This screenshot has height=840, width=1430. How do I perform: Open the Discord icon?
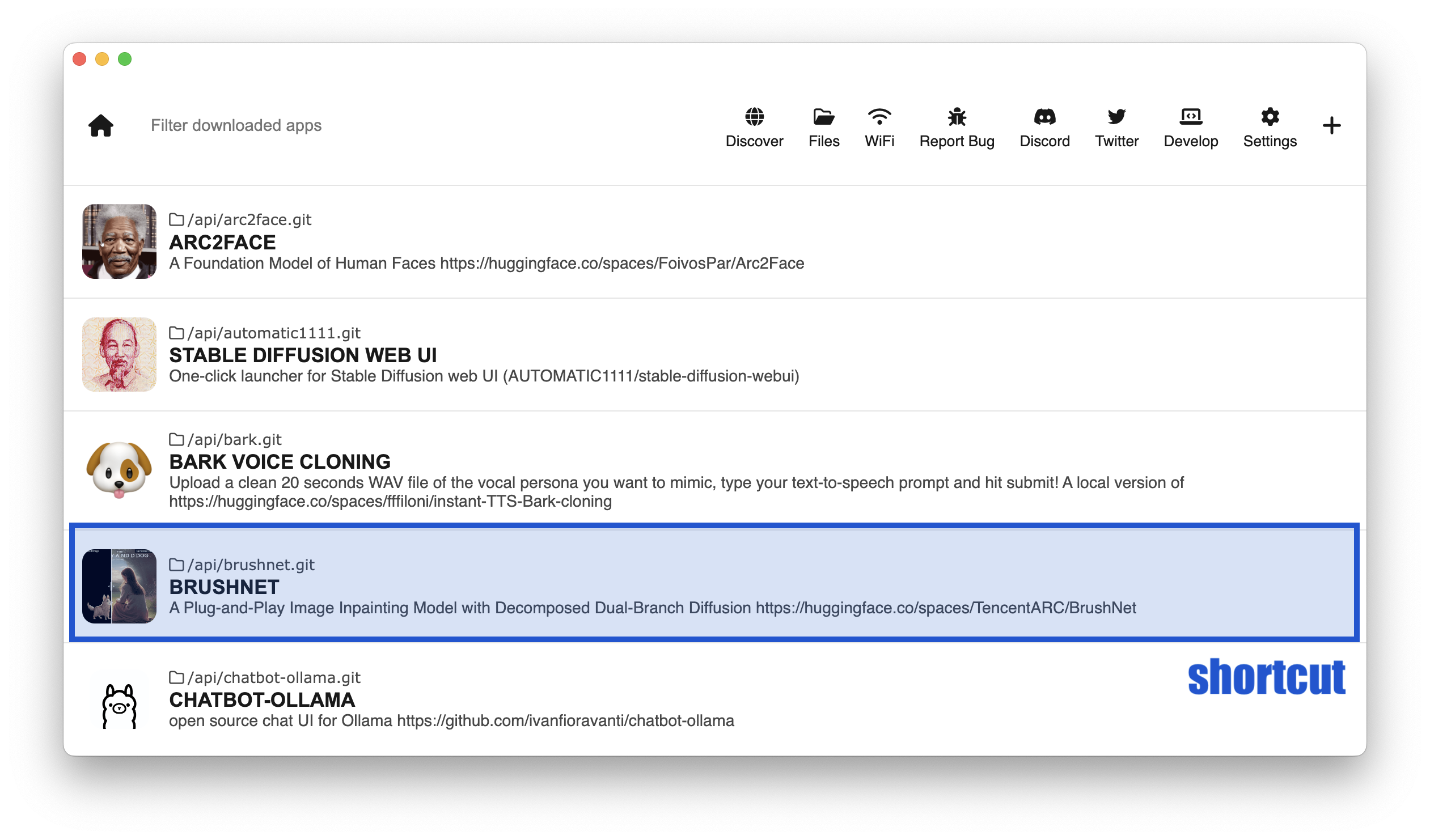[1044, 117]
